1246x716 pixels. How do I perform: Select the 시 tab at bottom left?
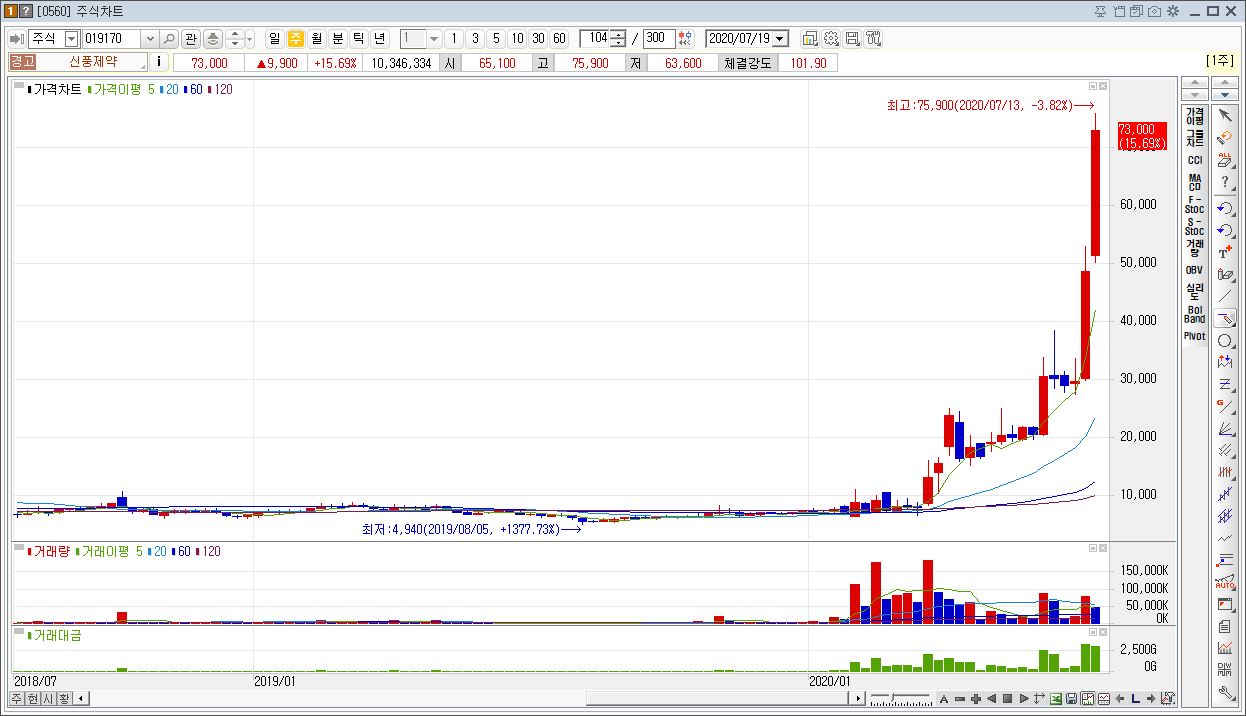click(x=49, y=698)
